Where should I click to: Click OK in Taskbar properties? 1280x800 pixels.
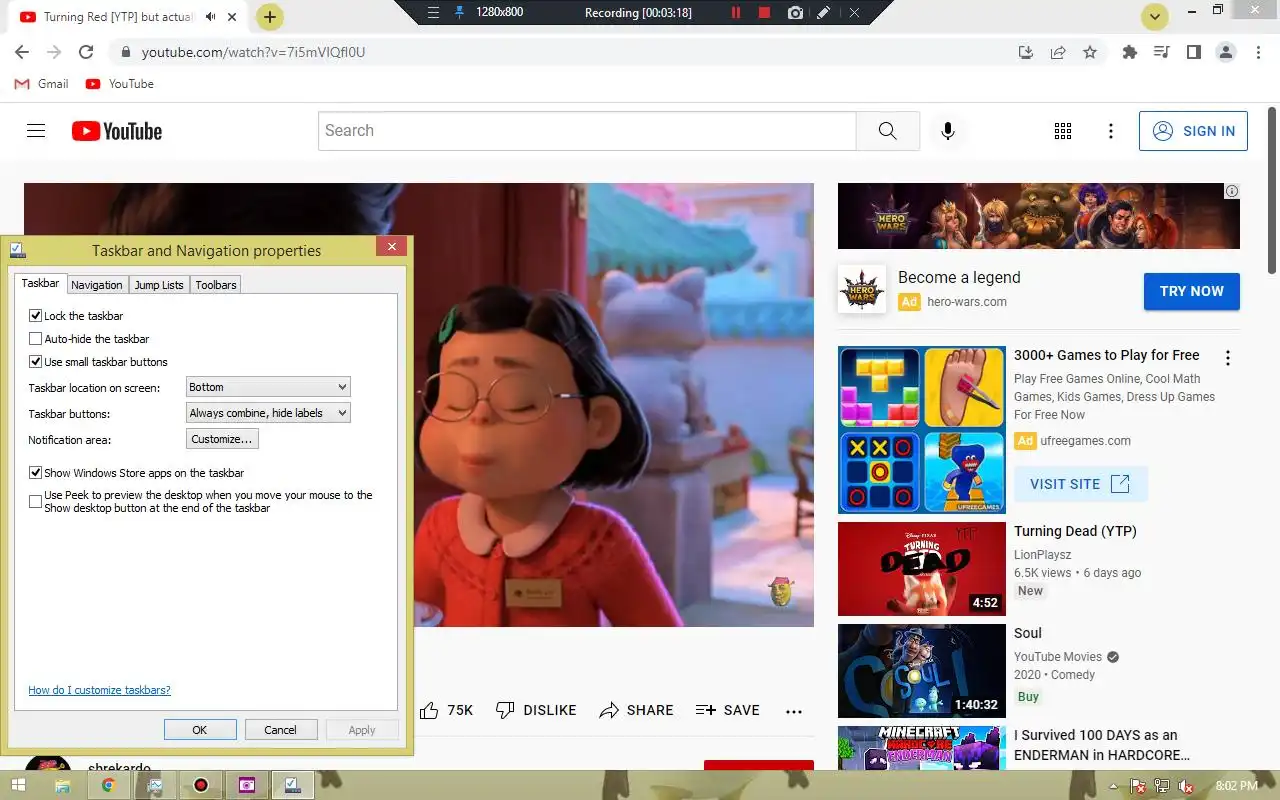pos(200,730)
